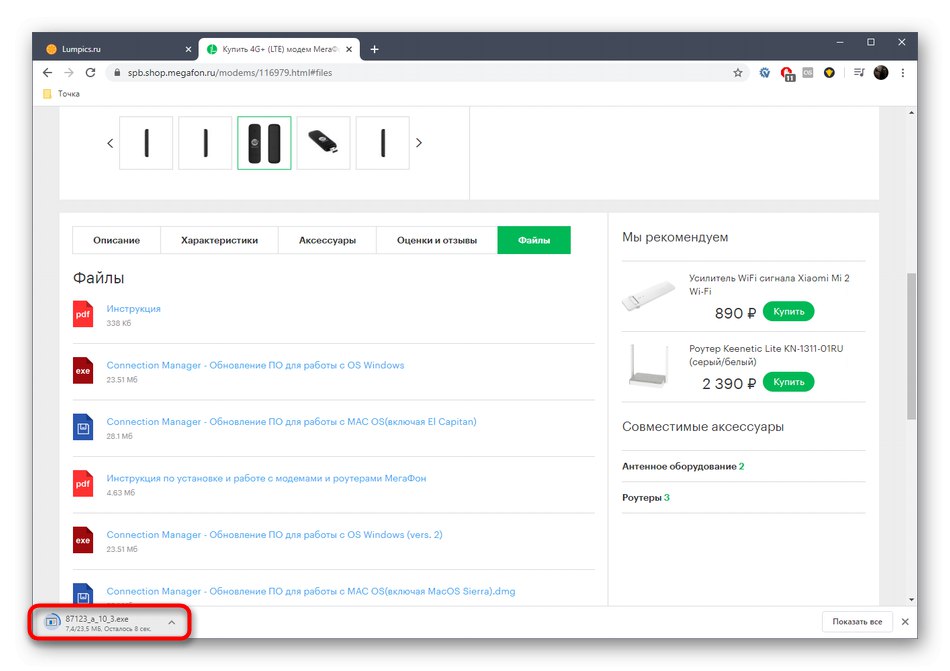Open the media control playlist icon
The height and width of the screenshot is (671, 950).
[859, 73]
